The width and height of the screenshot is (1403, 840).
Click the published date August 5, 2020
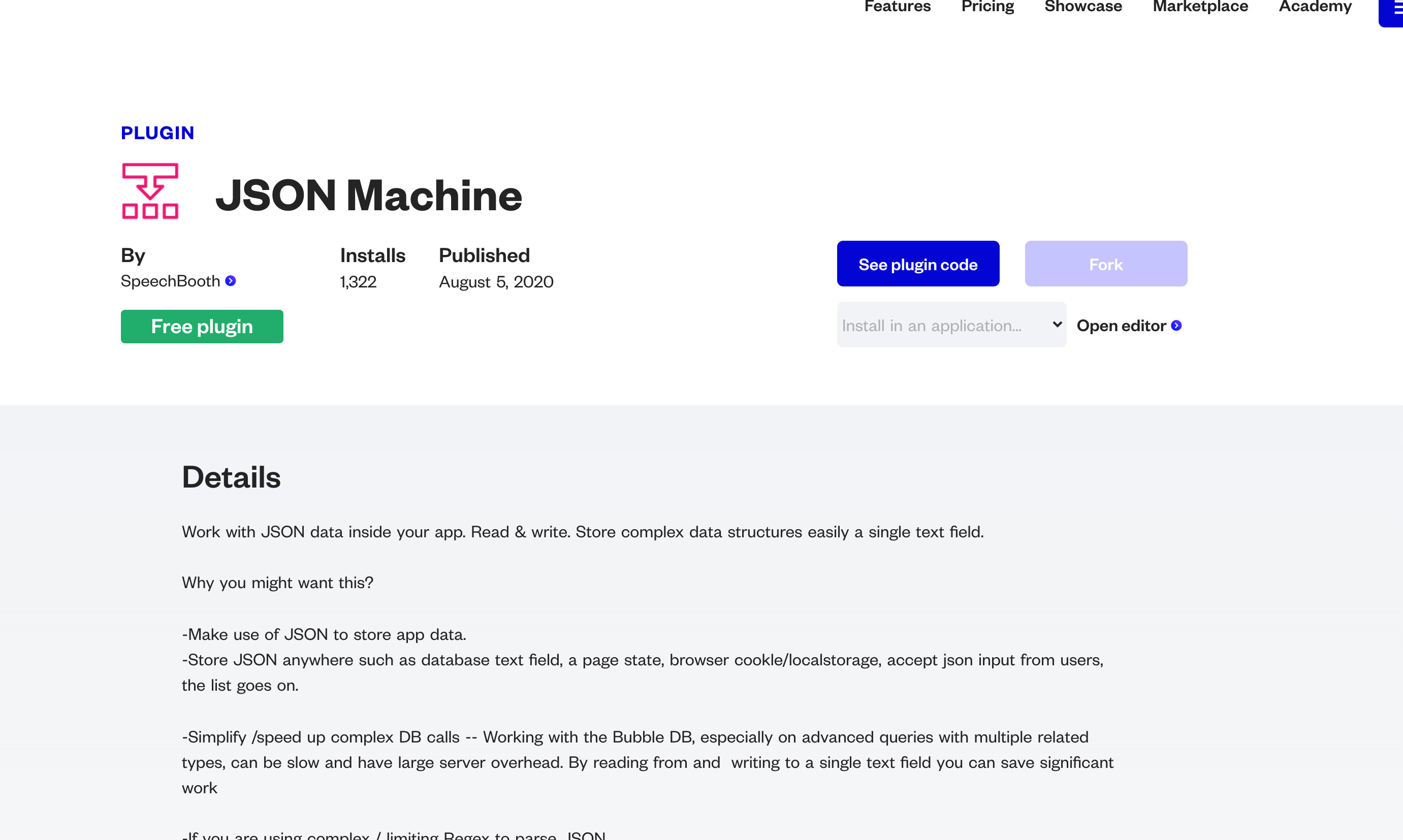[x=496, y=282]
